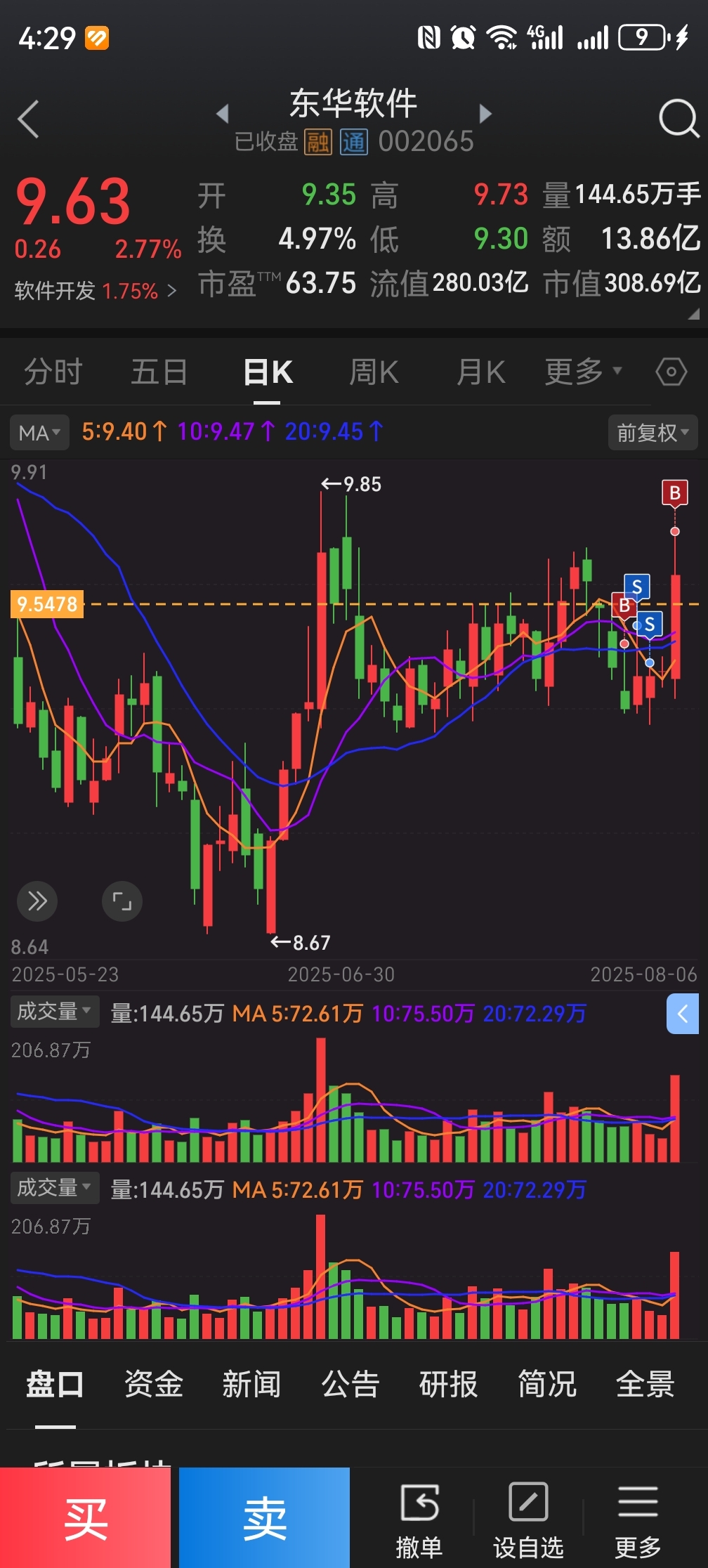Viewport: 708px width, 1568px height.
Task: Open first 成交量 indicator dropdown
Action: (55, 1012)
